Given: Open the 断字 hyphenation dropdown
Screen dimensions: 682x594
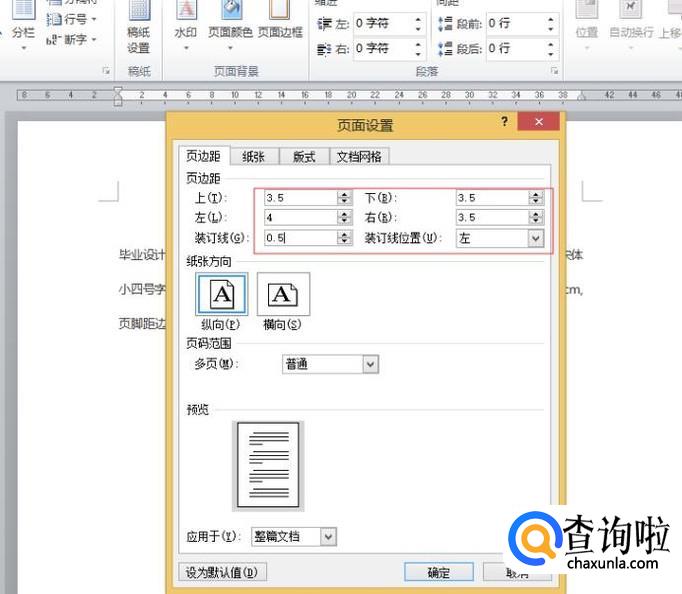Looking at the screenshot, I should pyautogui.click(x=71, y=40).
